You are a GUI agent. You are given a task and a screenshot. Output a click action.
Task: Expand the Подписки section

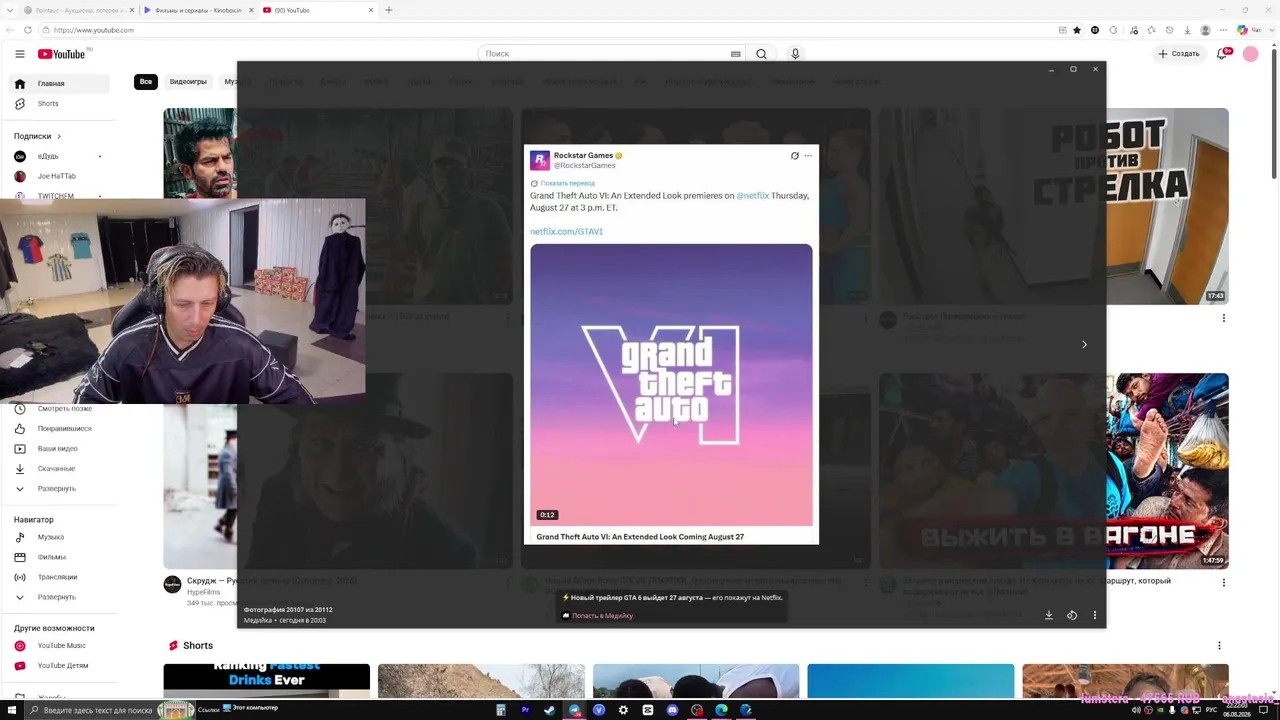point(38,136)
